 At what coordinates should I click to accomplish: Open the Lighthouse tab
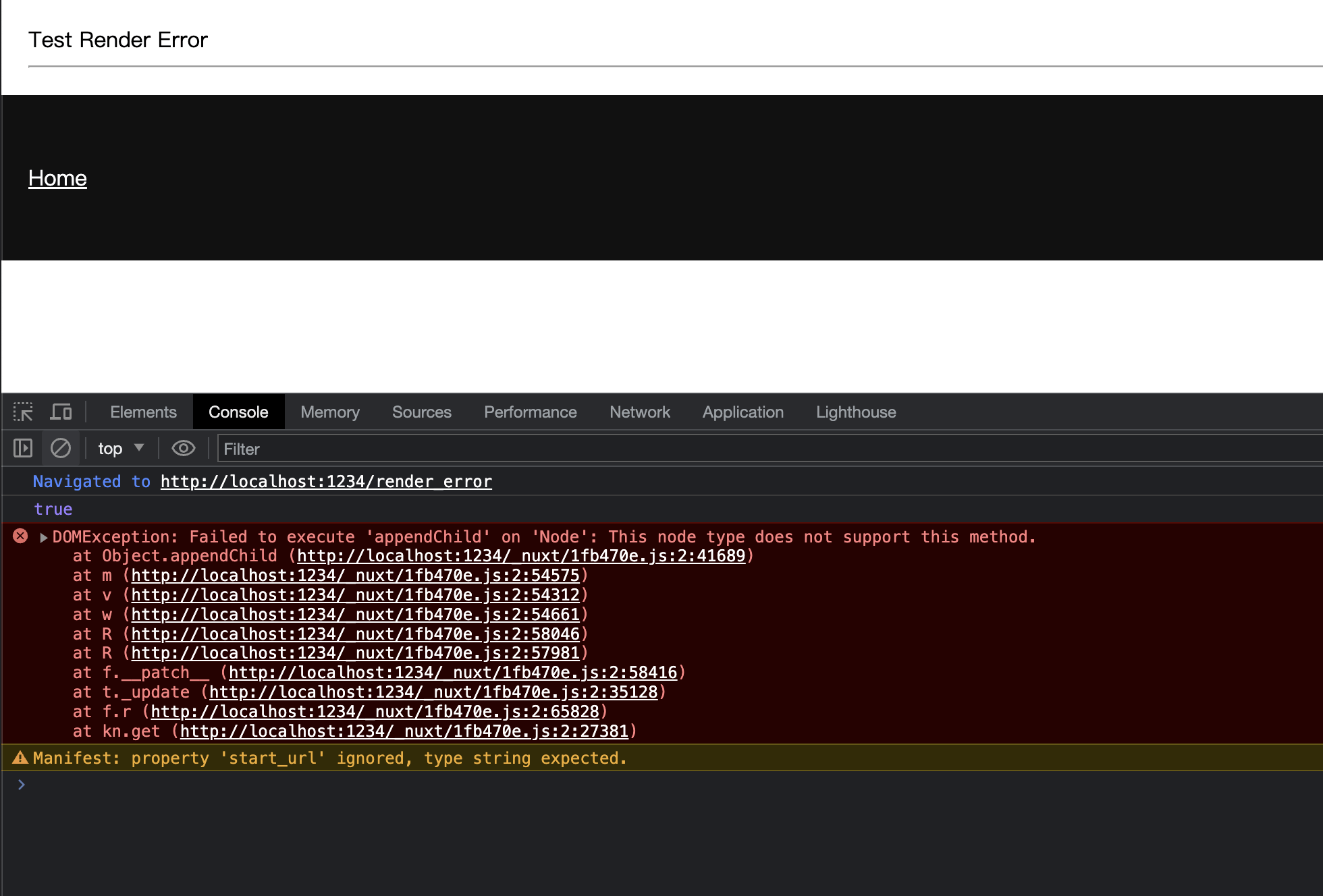[x=855, y=412]
